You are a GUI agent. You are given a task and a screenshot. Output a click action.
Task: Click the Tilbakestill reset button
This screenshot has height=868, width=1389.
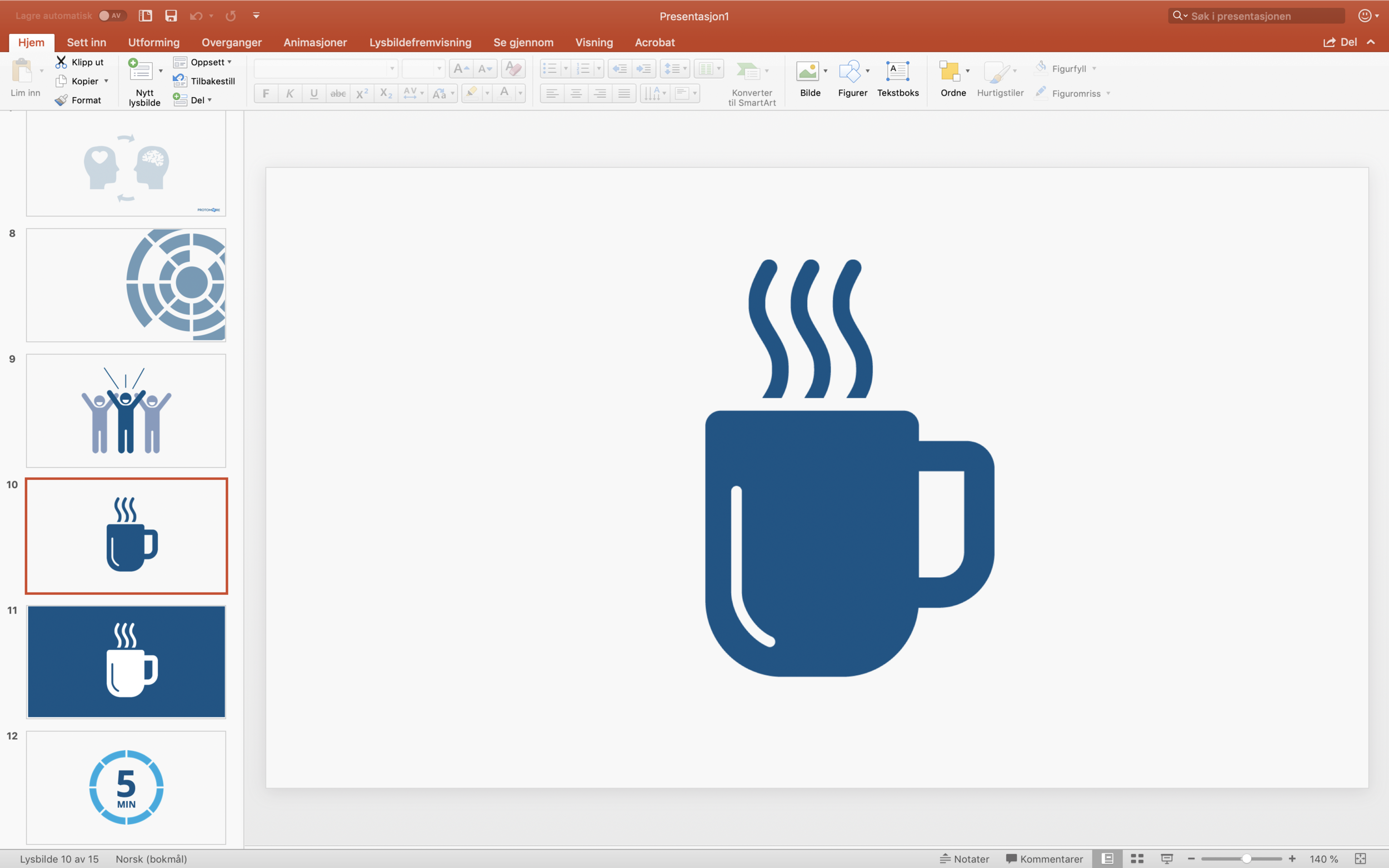[x=204, y=81]
